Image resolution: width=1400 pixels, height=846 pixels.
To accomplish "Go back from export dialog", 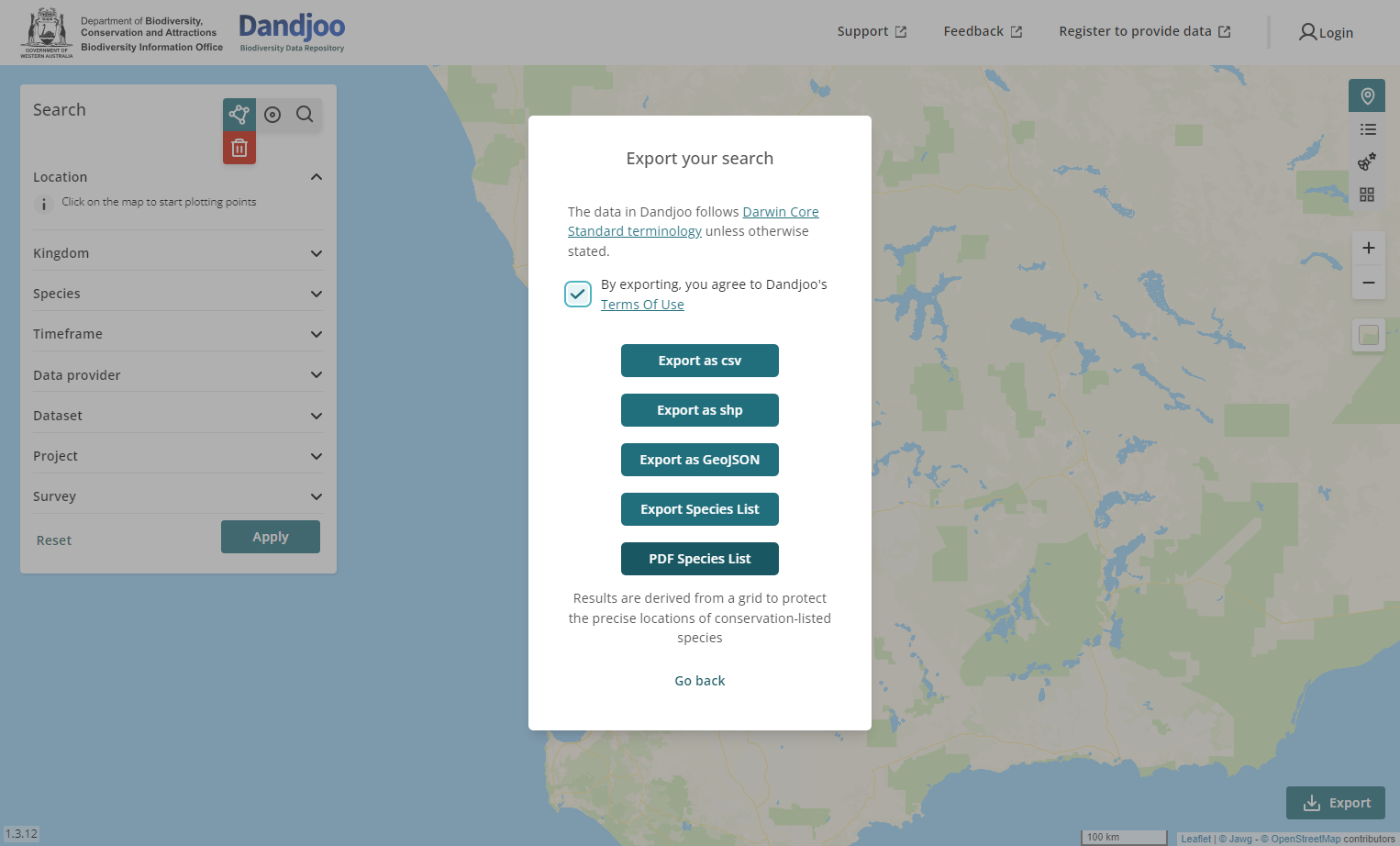I will [x=700, y=681].
